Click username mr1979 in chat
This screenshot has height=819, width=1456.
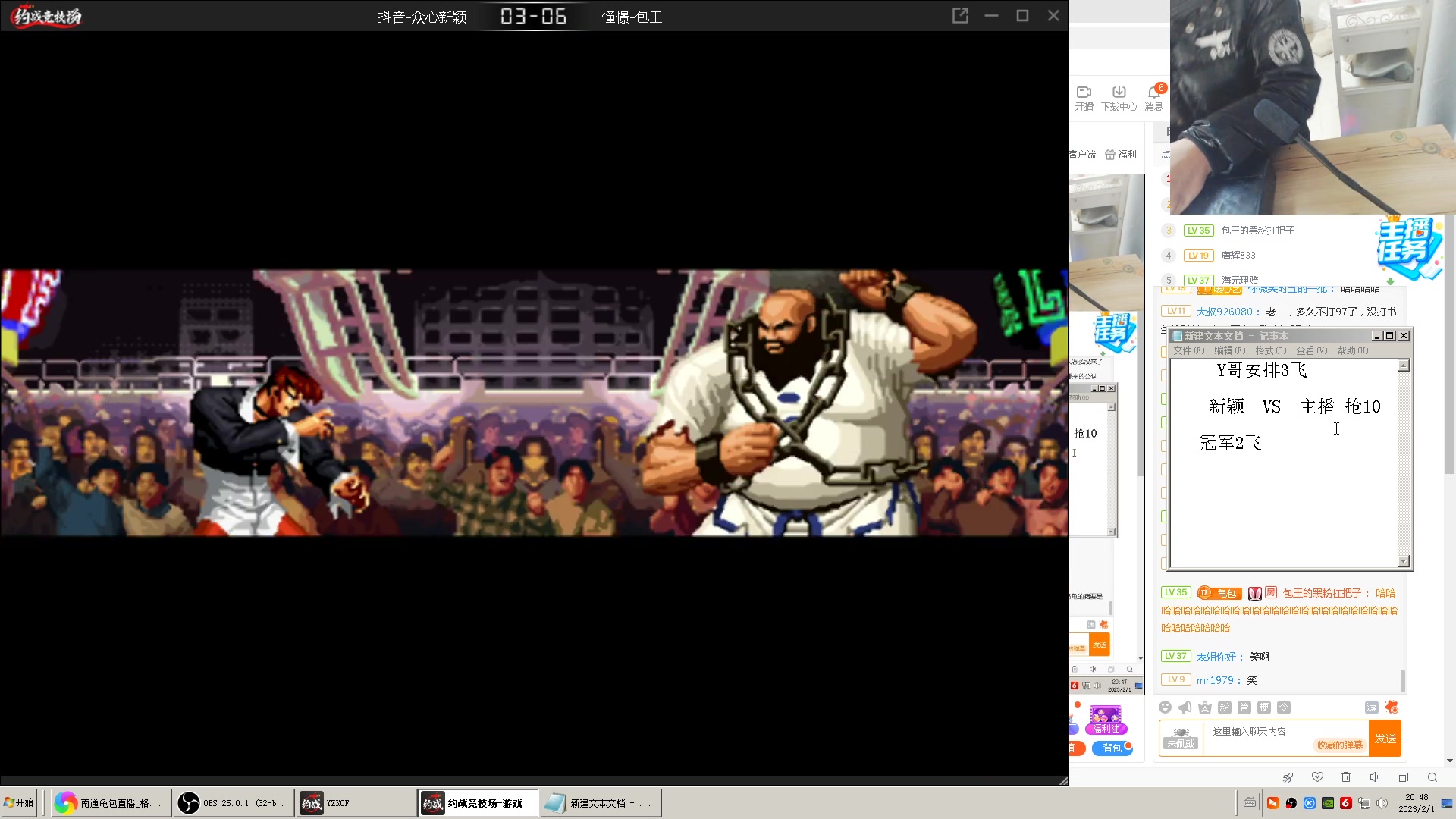point(1216,680)
